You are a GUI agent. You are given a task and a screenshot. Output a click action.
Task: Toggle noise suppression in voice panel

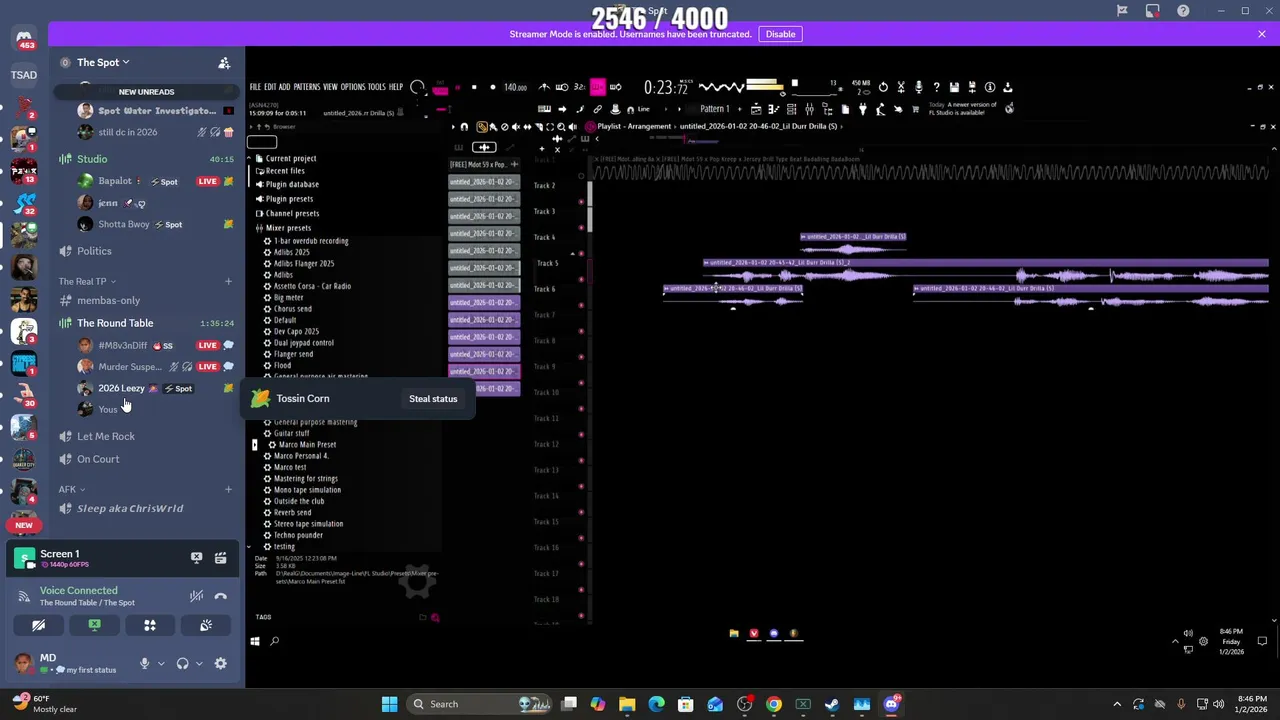196,596
